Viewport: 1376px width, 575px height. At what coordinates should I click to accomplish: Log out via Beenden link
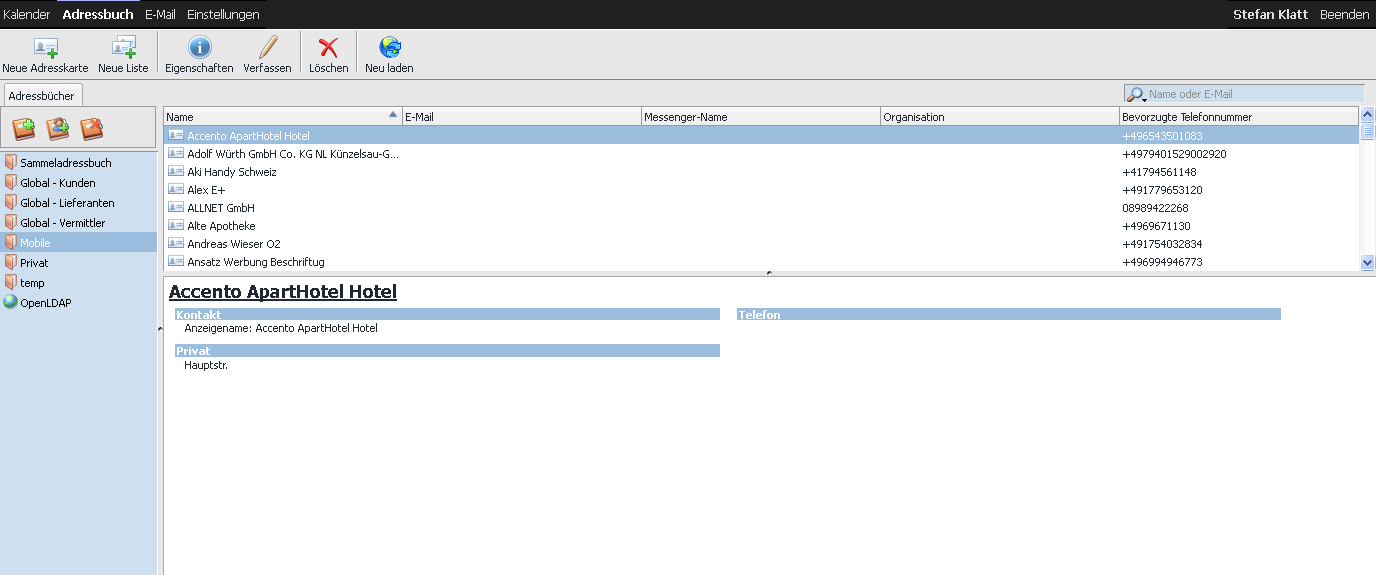pos(1344,15)
